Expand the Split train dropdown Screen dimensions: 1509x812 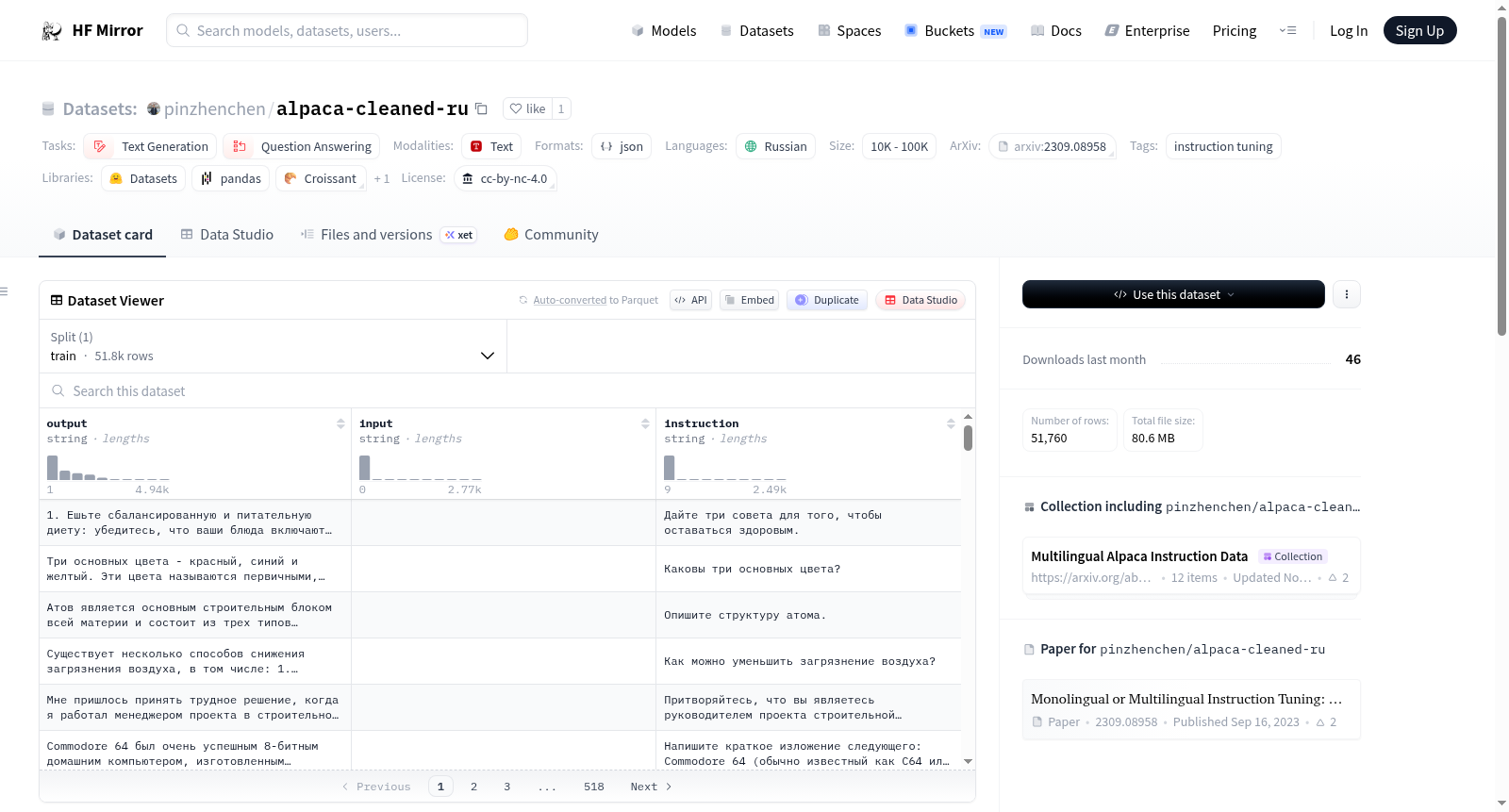(273, 347)
